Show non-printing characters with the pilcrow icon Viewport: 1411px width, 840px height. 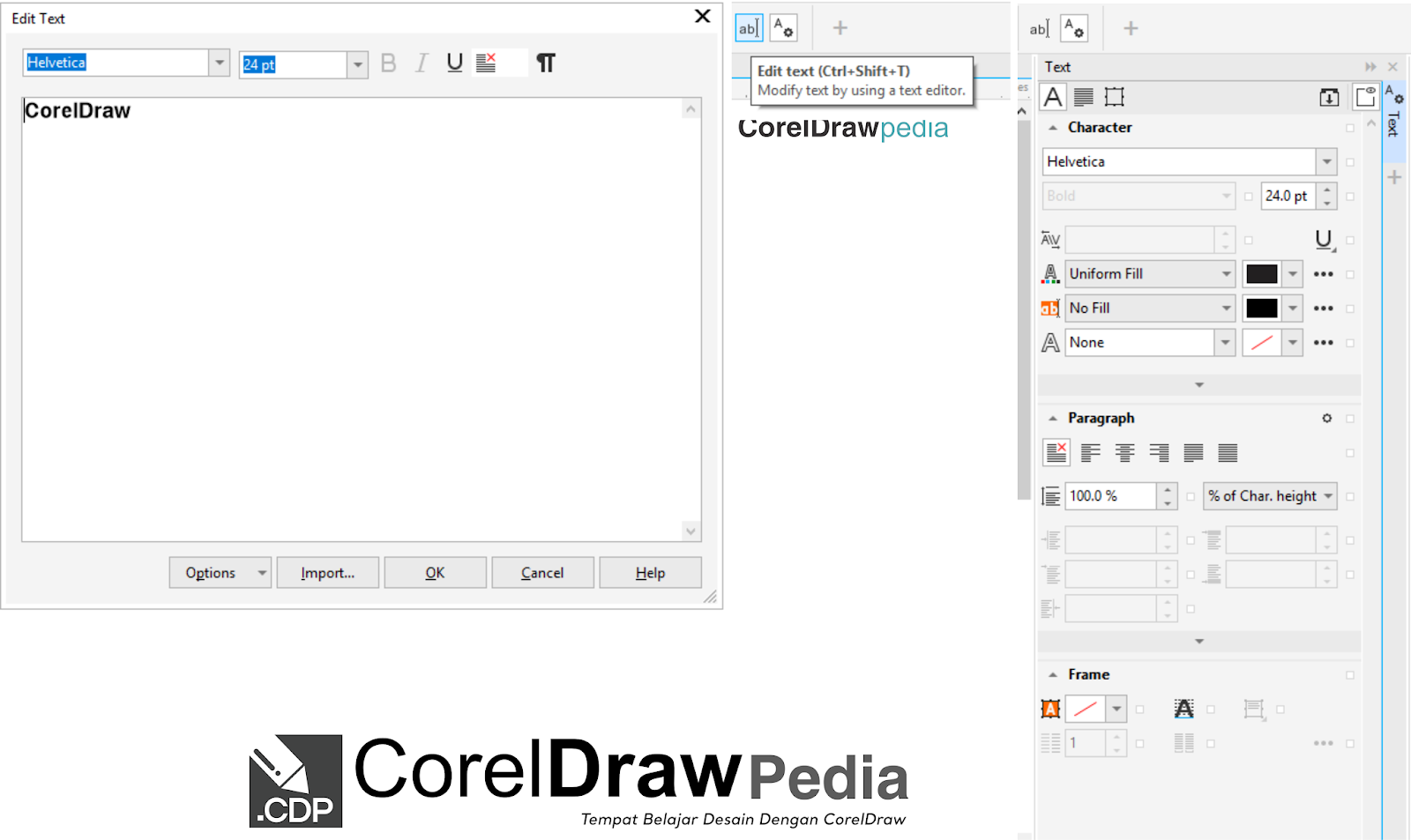(x=546, y=63)
